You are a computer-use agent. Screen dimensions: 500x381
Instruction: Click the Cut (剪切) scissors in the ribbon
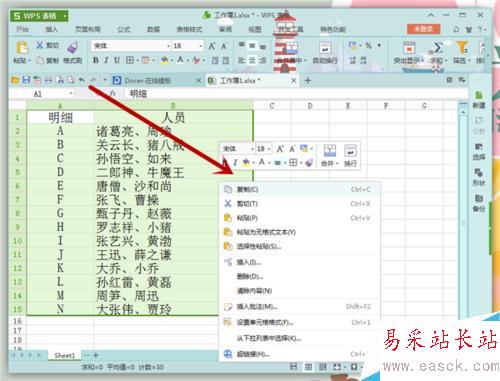pyautogui.click(x=40, y=45)
